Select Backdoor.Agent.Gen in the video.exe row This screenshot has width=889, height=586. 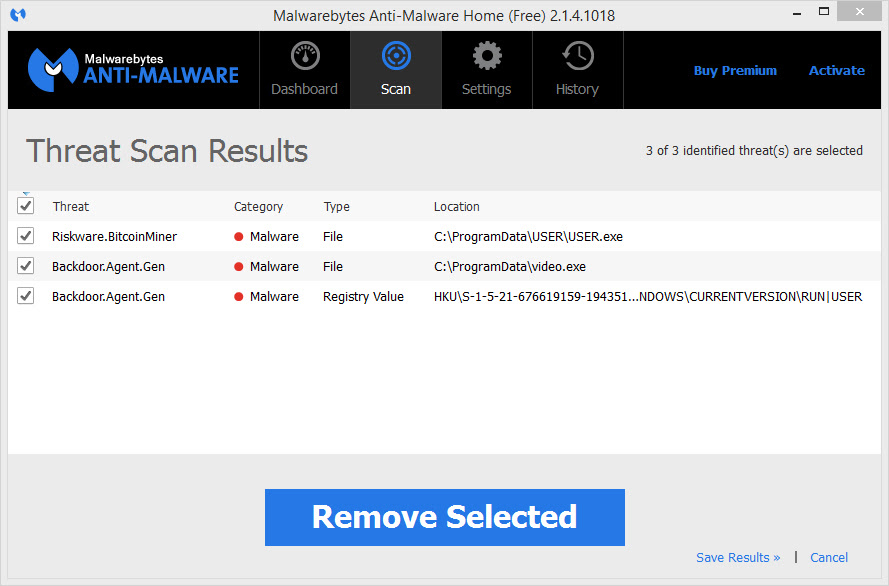point(108,267)
